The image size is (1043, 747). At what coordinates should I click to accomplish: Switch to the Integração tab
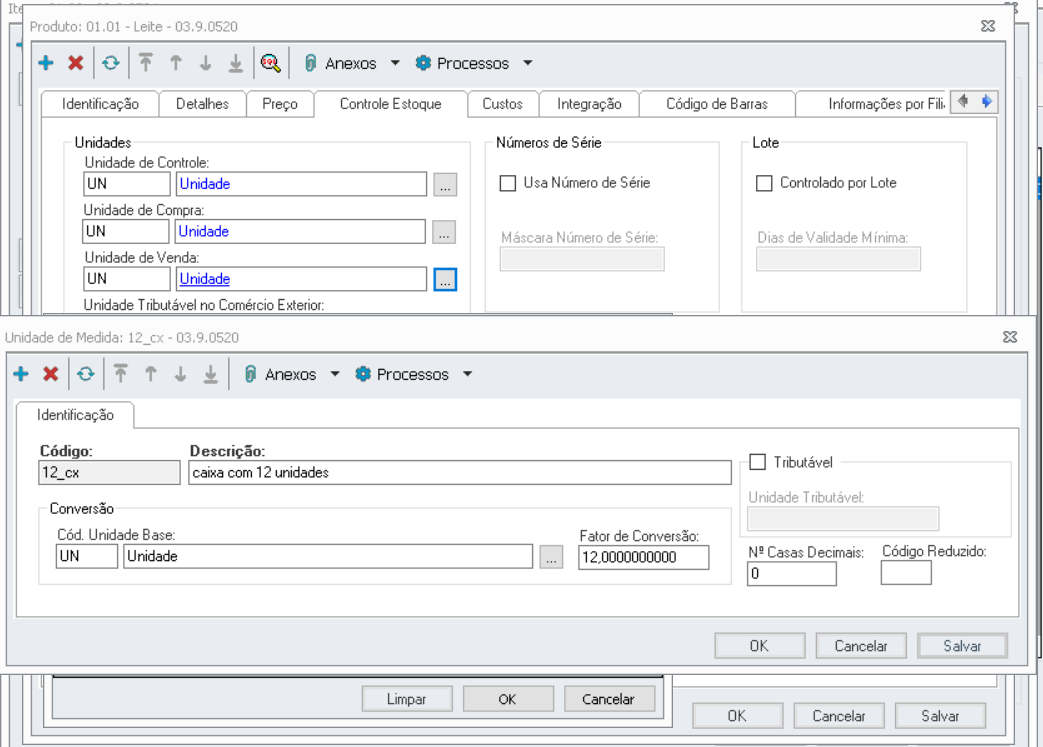click(x=589, y=104)
